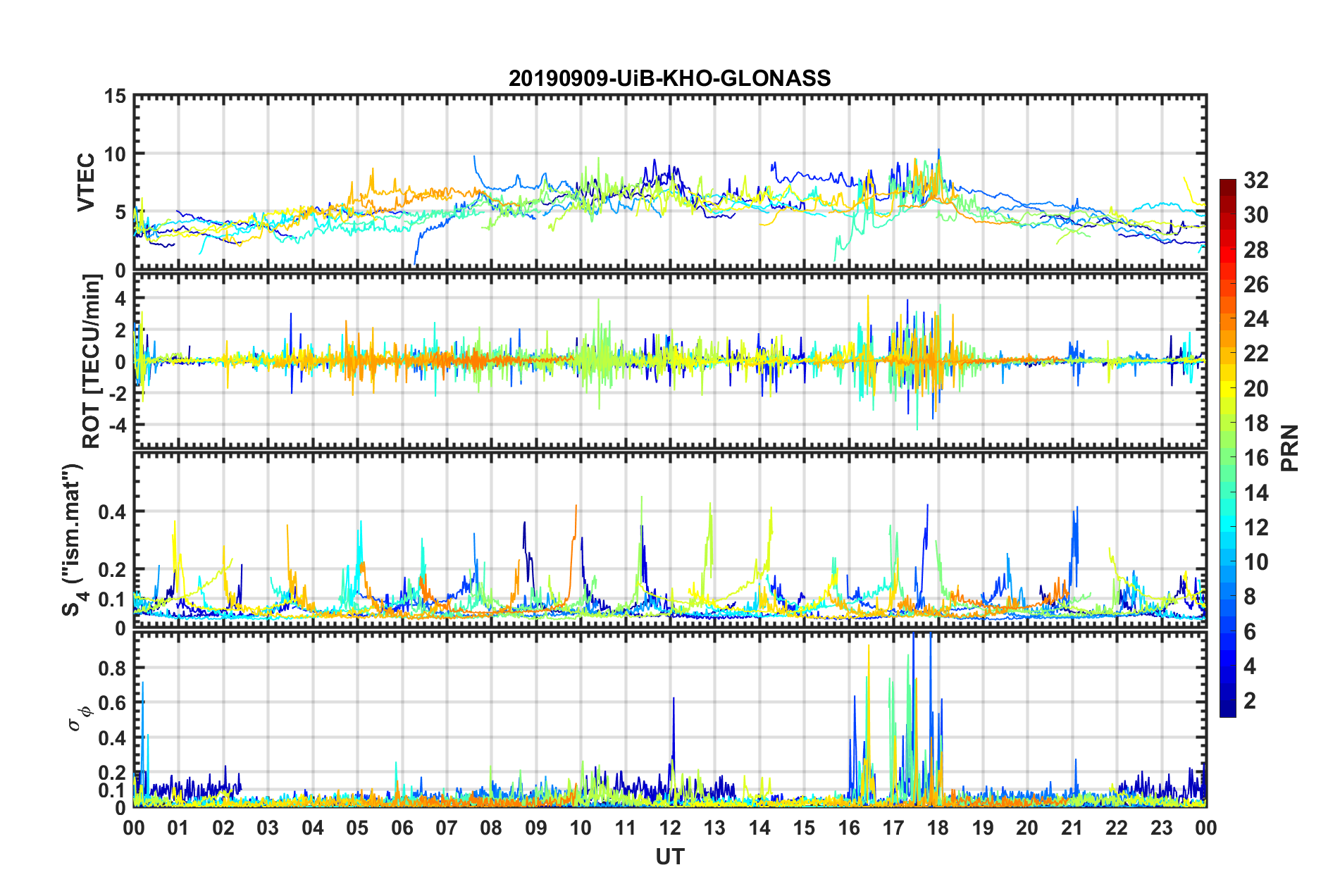This screenshot has width=1340, height=896.
Task: Click UT axis tick label "06"
Action: 402,828
